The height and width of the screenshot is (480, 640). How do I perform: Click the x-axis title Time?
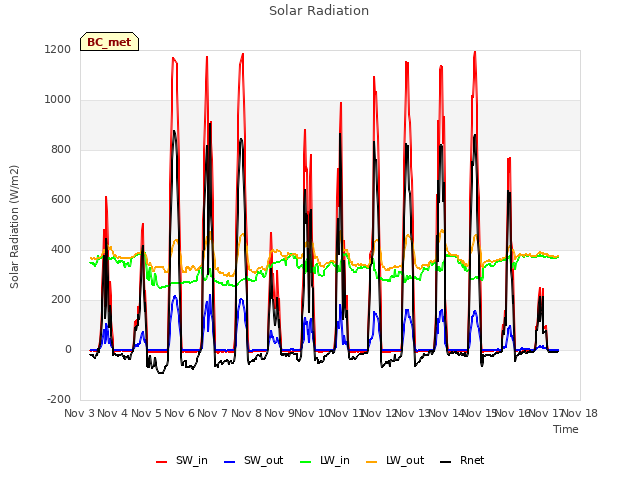click(x=566, y=429)
